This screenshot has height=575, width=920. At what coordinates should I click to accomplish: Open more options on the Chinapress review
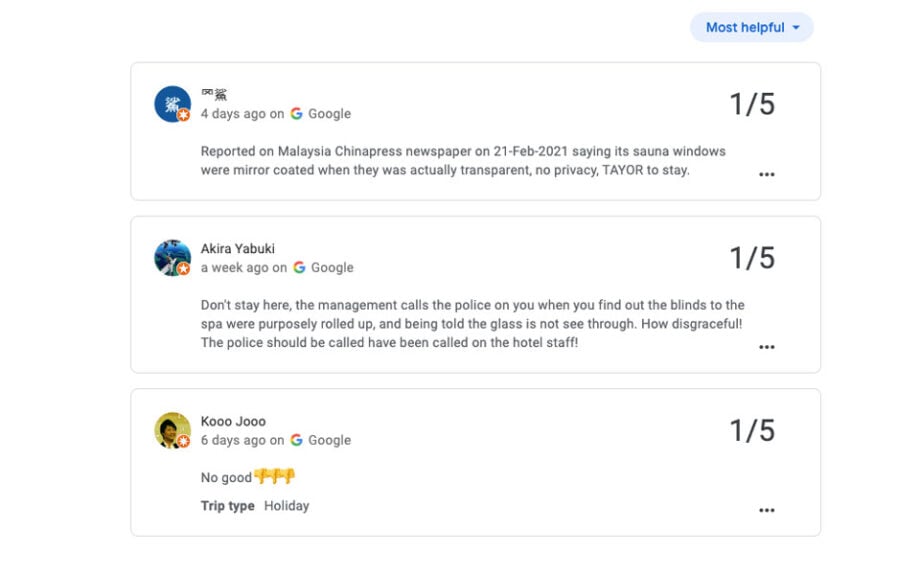click(x=767, y=174)
